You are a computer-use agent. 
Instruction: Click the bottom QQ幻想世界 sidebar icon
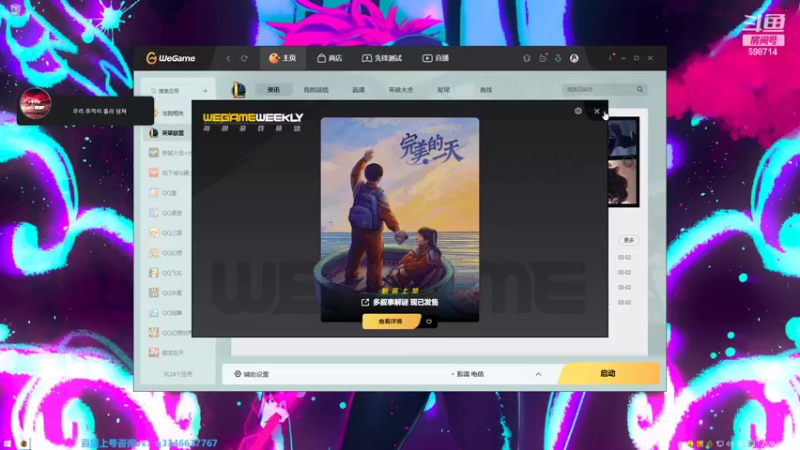pyautogui.click(x=154, y=333)
